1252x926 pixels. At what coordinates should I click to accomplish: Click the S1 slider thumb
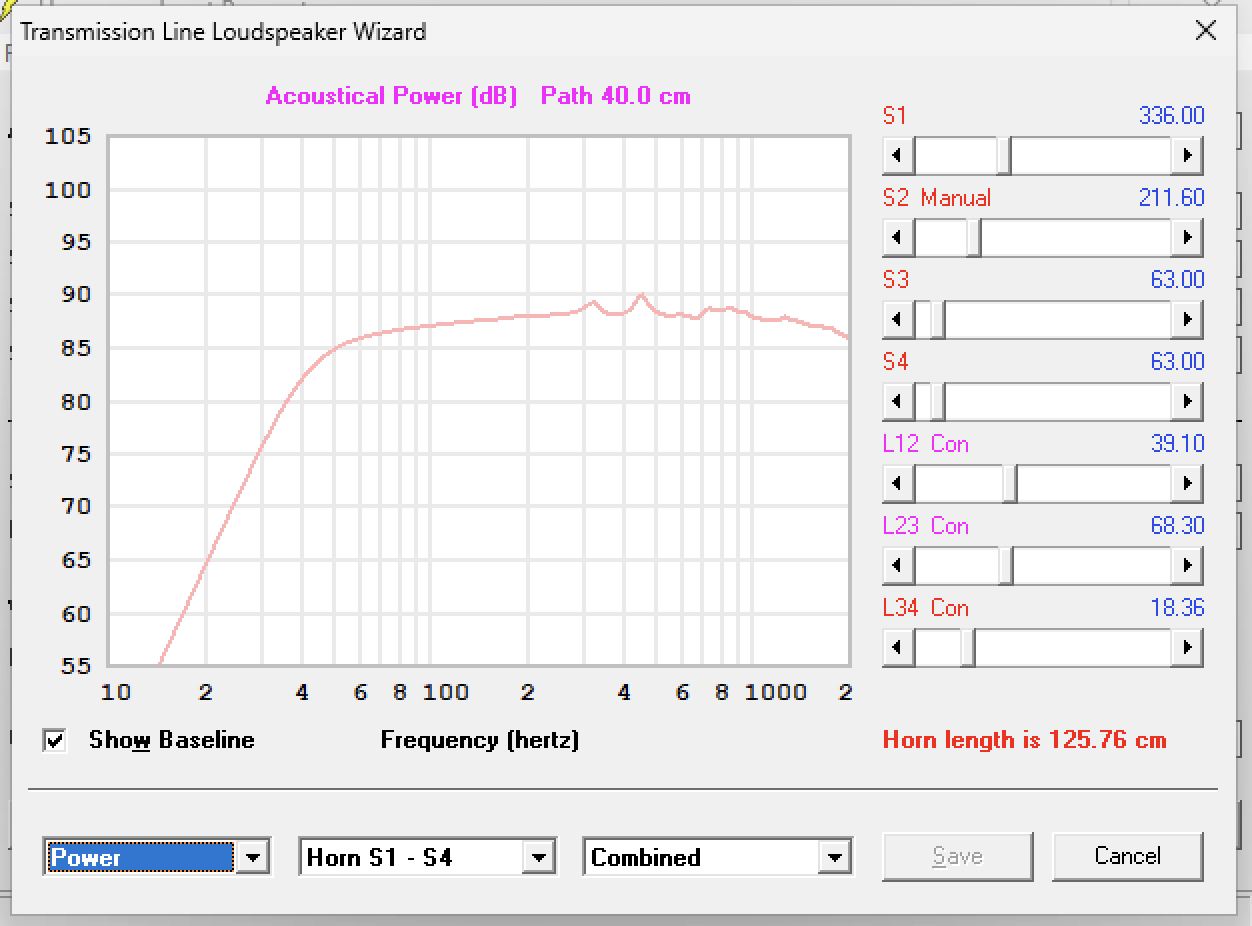1003,156
